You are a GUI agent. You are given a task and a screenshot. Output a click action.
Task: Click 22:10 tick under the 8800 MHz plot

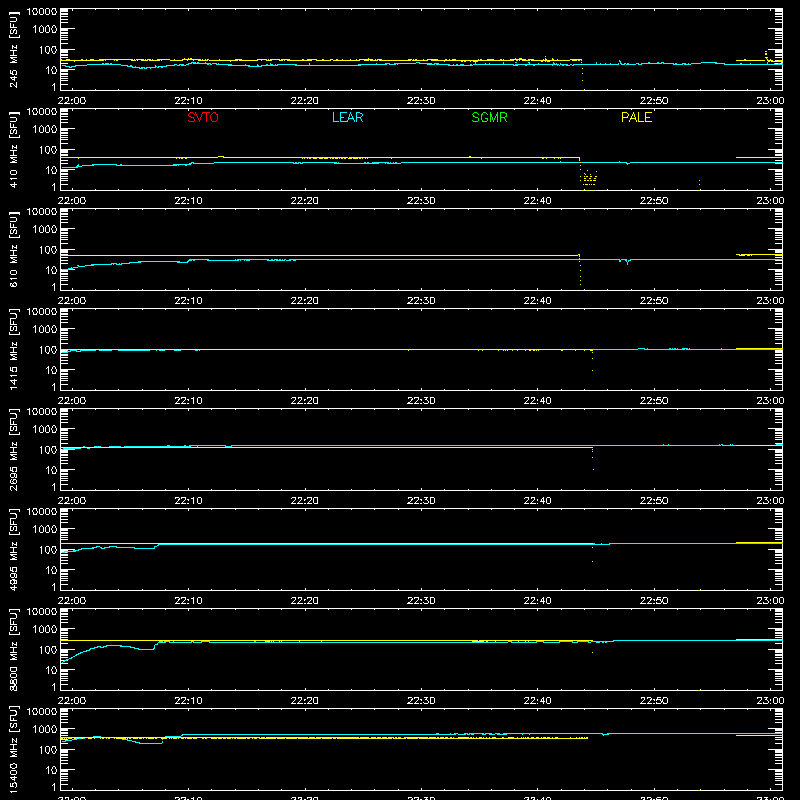188,701
